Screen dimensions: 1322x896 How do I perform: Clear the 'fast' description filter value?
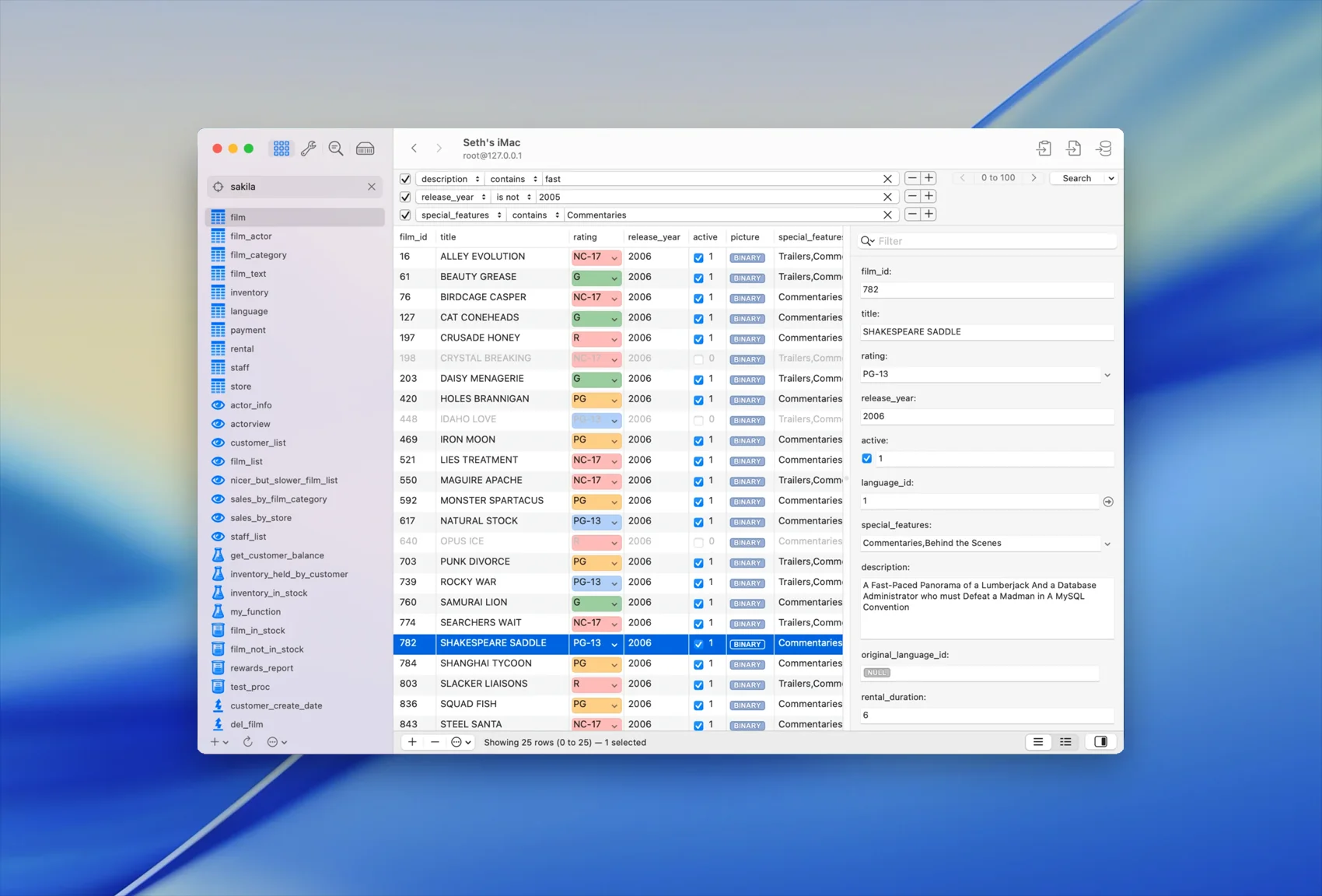[887, 179]
